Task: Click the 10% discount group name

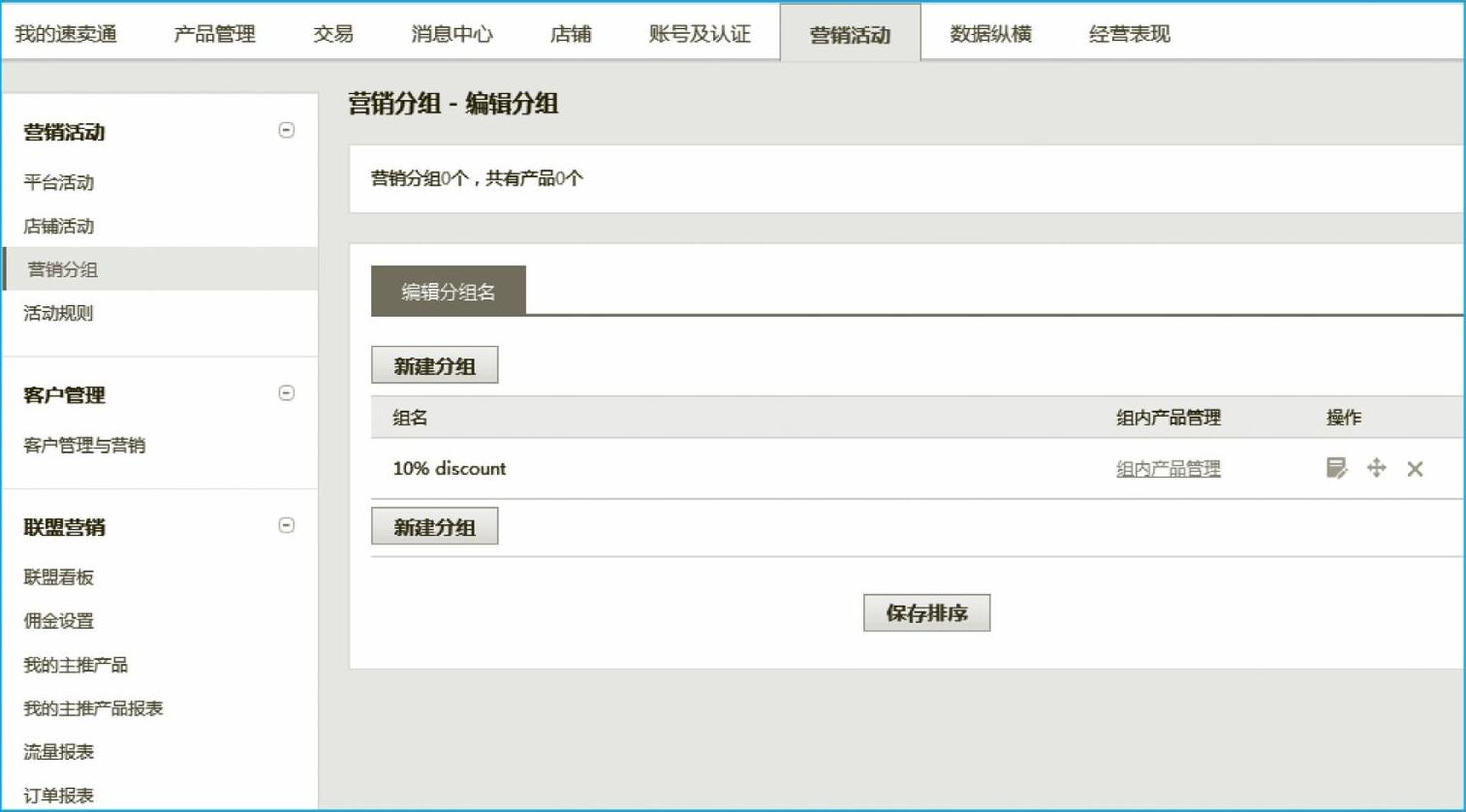Action: tap(450, 468)
